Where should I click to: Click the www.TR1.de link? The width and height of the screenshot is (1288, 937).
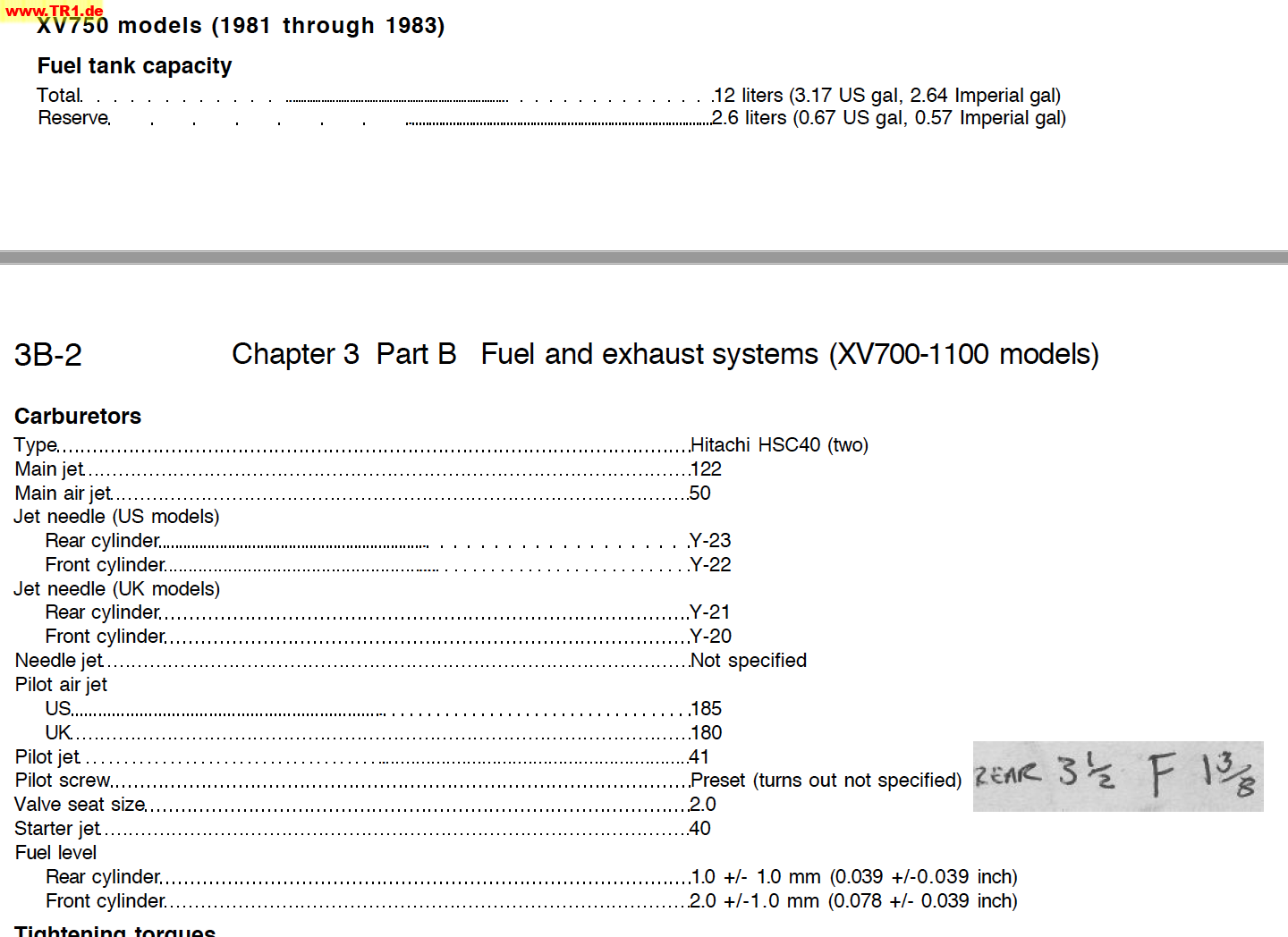click(x=54, y=11)
